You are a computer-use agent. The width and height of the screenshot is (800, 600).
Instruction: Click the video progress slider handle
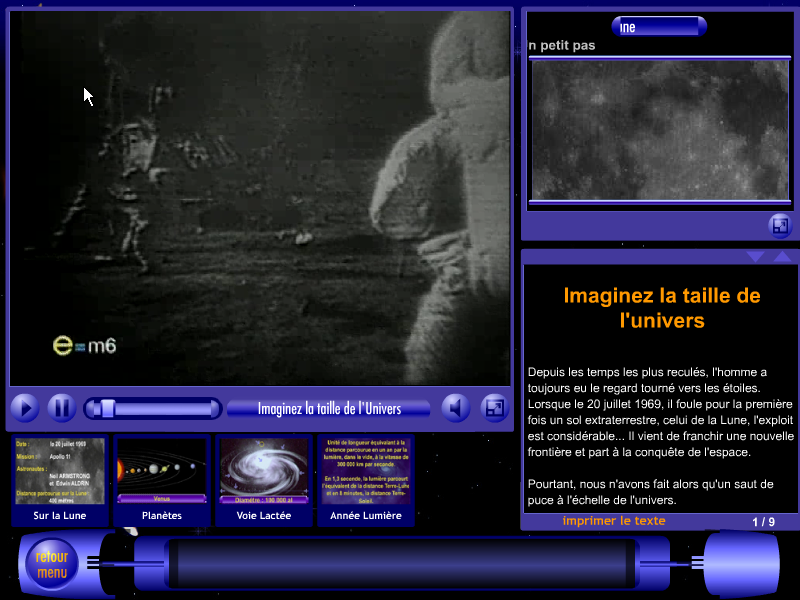(108, 409)
